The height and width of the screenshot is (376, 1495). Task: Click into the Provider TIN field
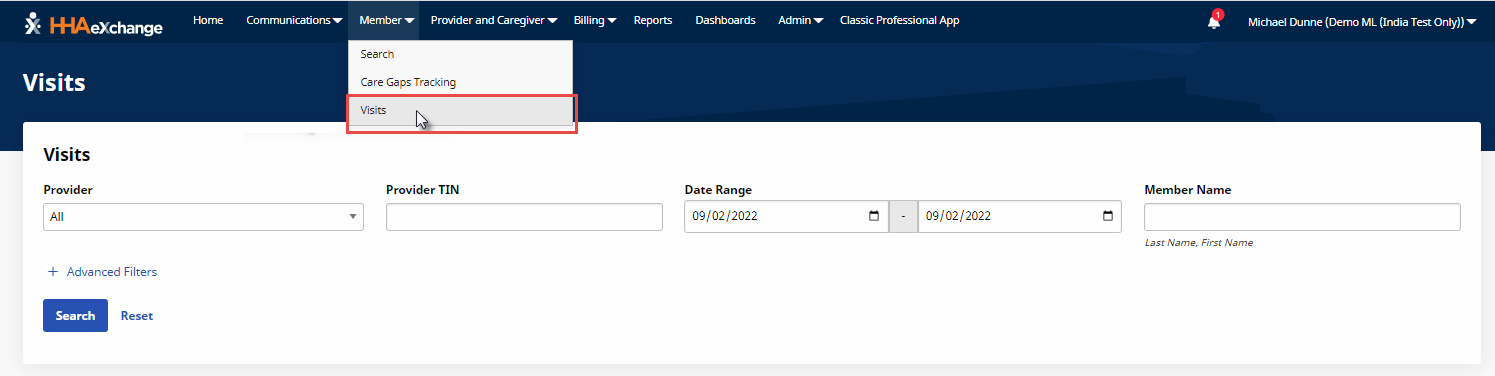click(x=524, y=216)
